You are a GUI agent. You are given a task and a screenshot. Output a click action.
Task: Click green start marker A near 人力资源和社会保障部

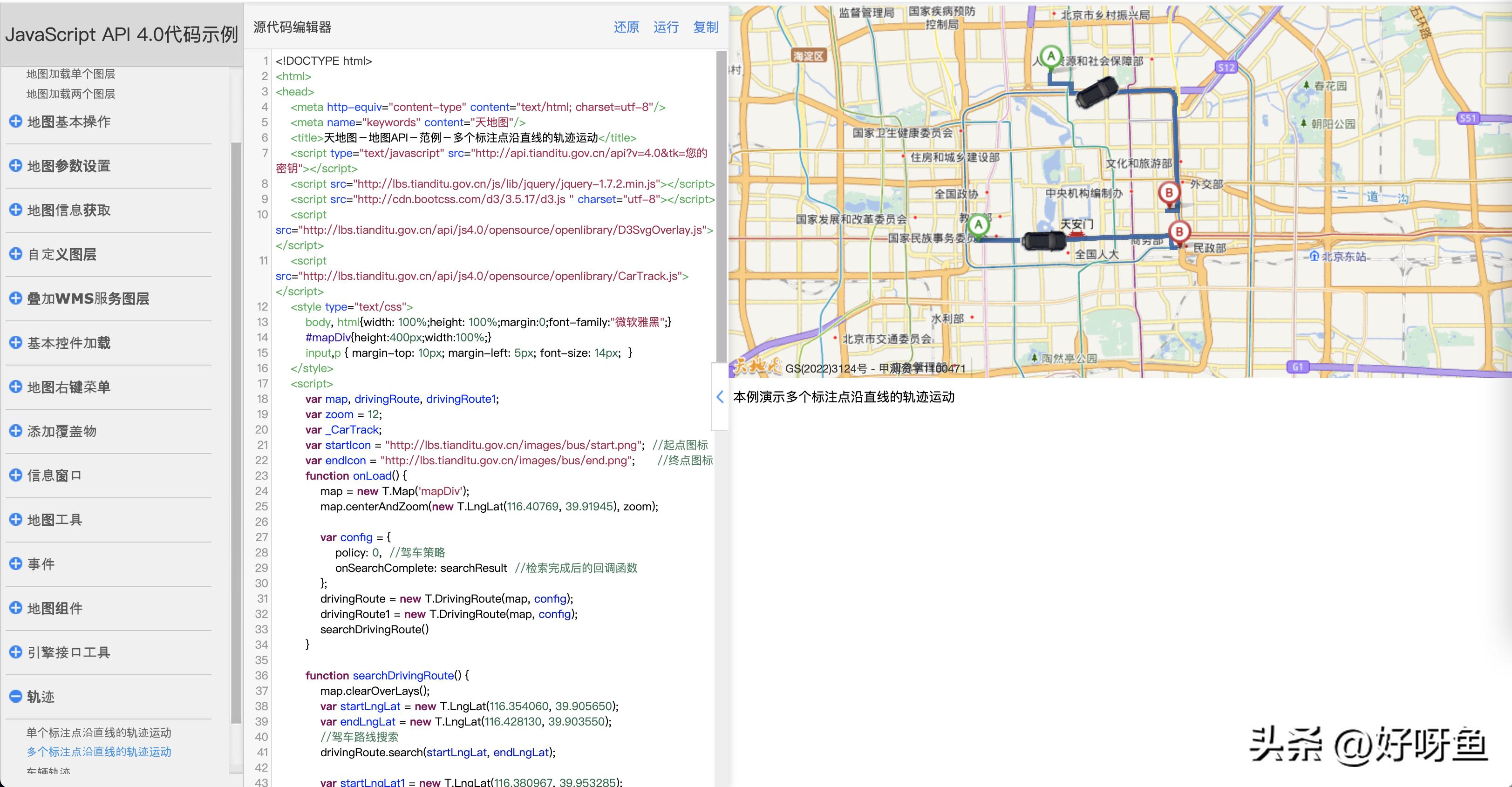pos(1051,58)
